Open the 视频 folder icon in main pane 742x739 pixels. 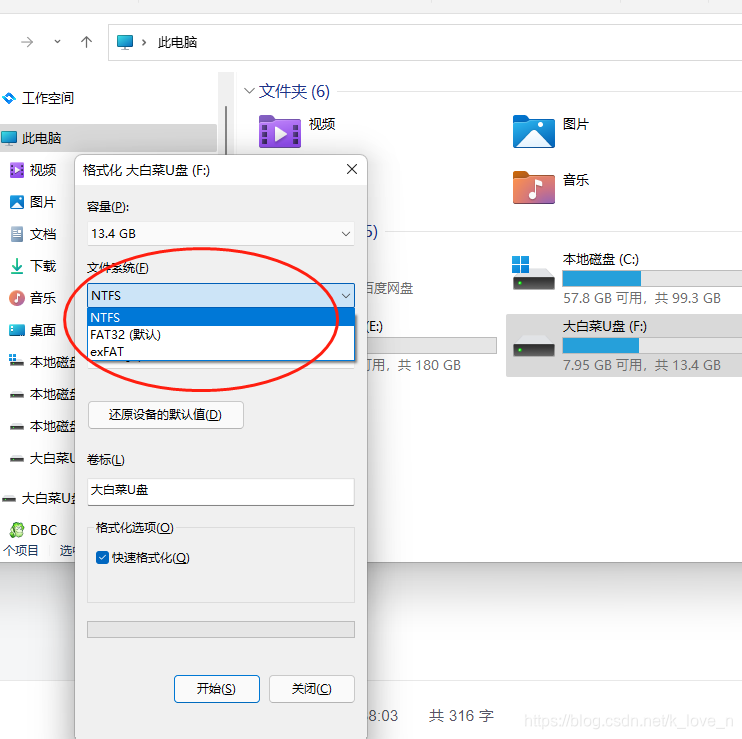[x=280, y=132]
